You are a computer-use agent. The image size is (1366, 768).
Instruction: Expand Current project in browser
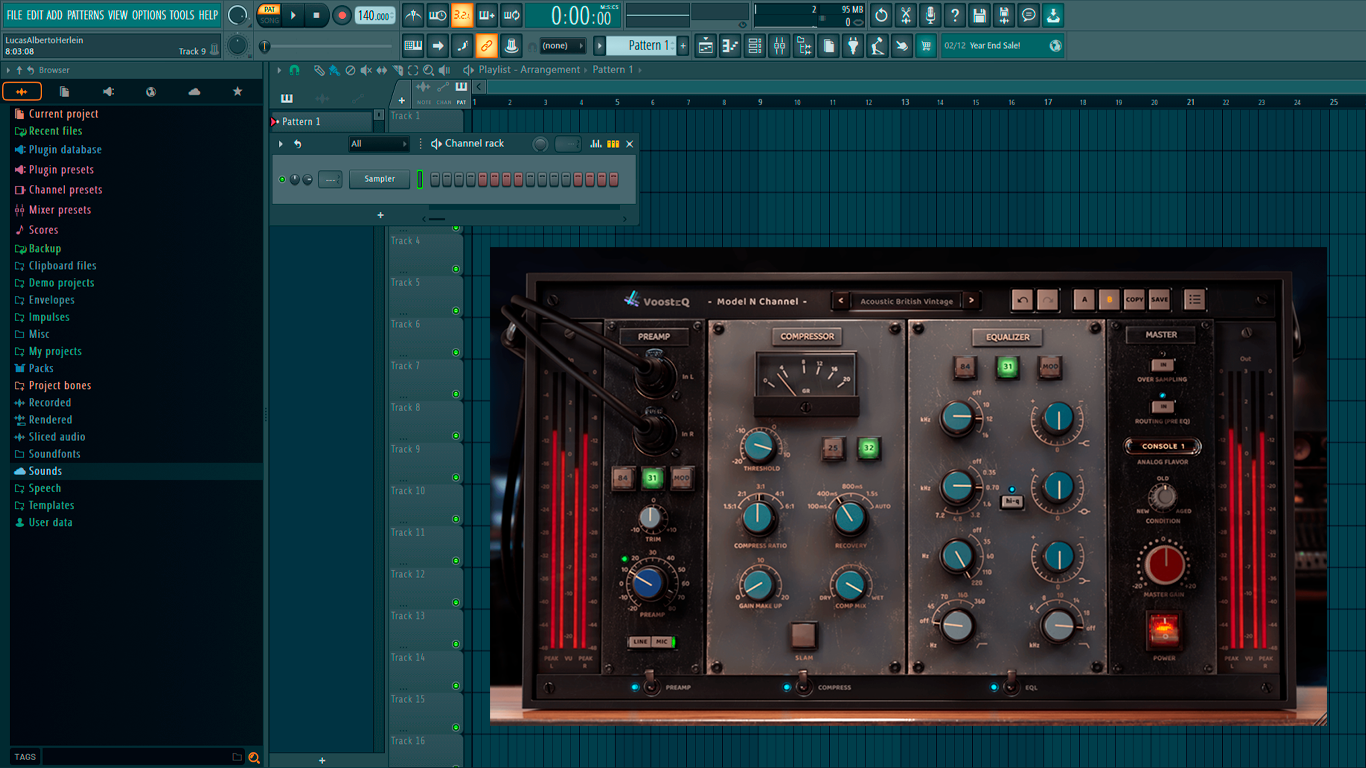[63, 114]
